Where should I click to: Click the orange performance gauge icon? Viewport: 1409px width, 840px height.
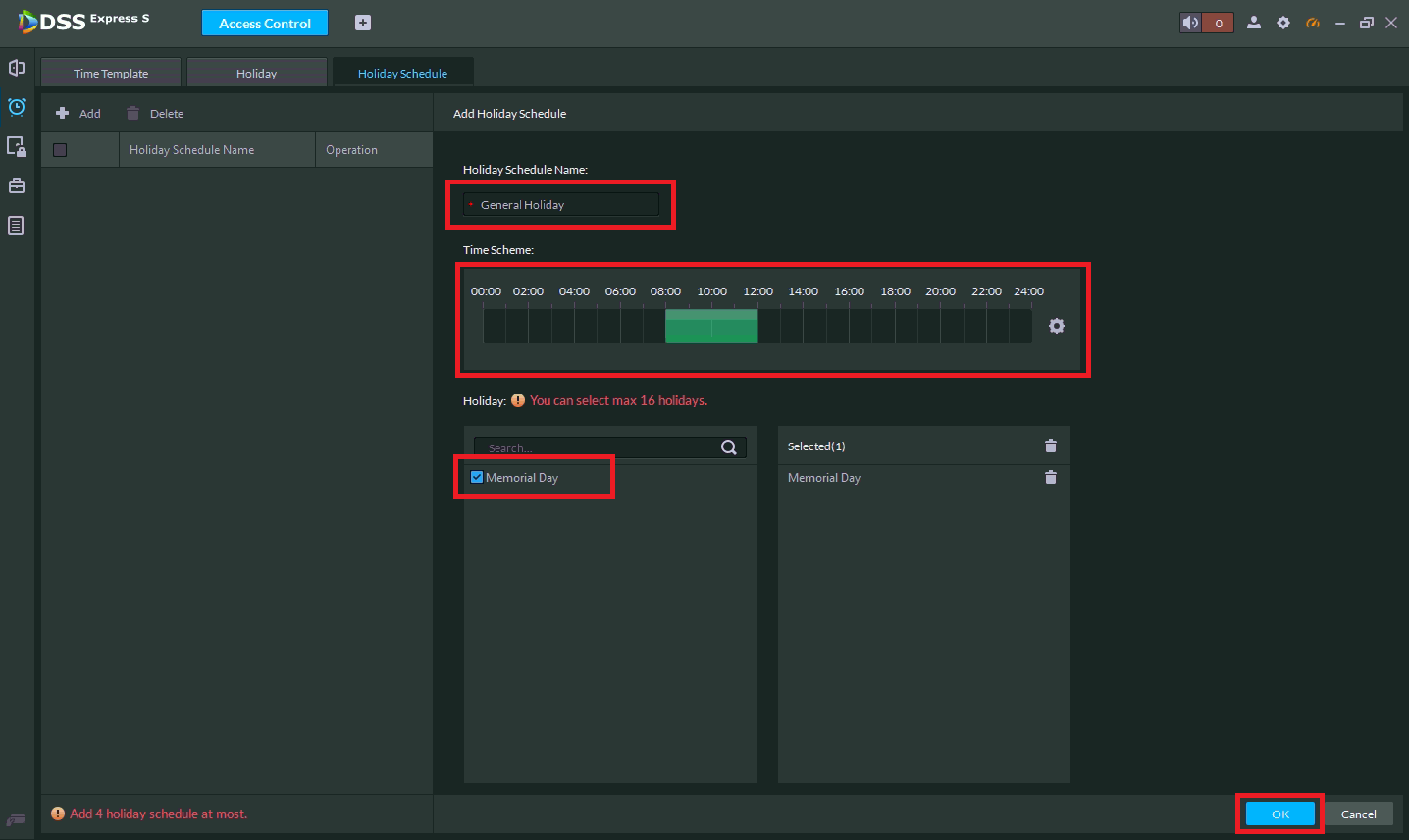tap(1312, 23)
